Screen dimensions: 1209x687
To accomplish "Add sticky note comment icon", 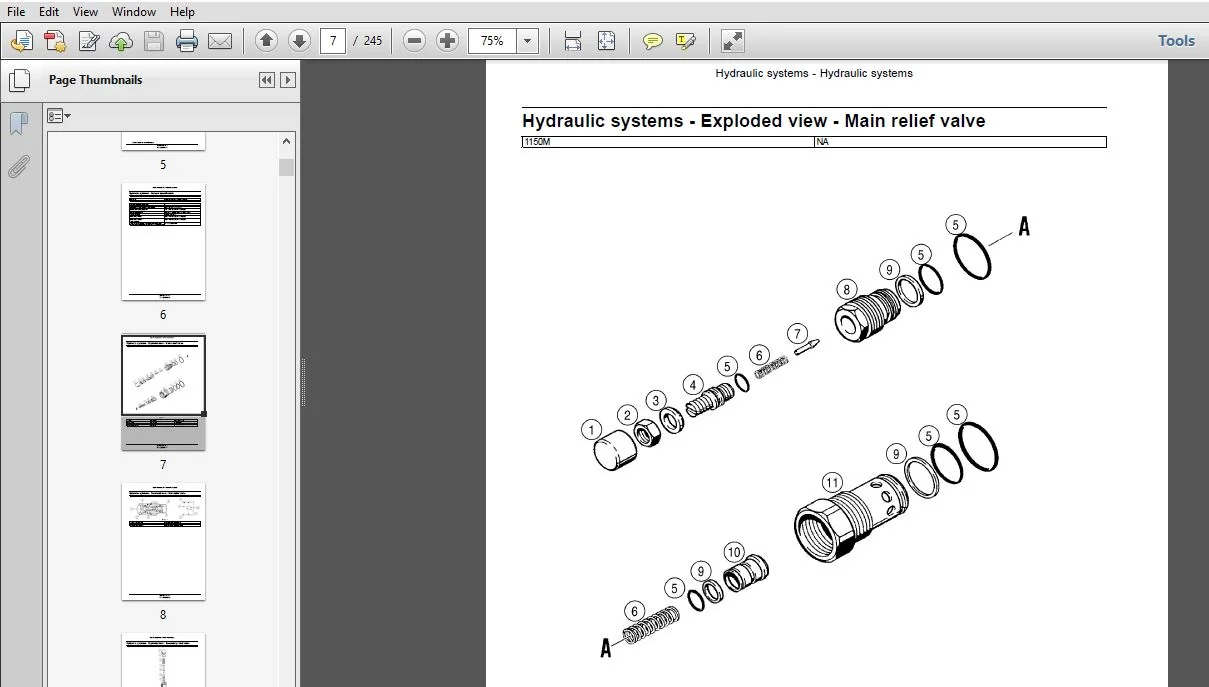I will point(652,41).
